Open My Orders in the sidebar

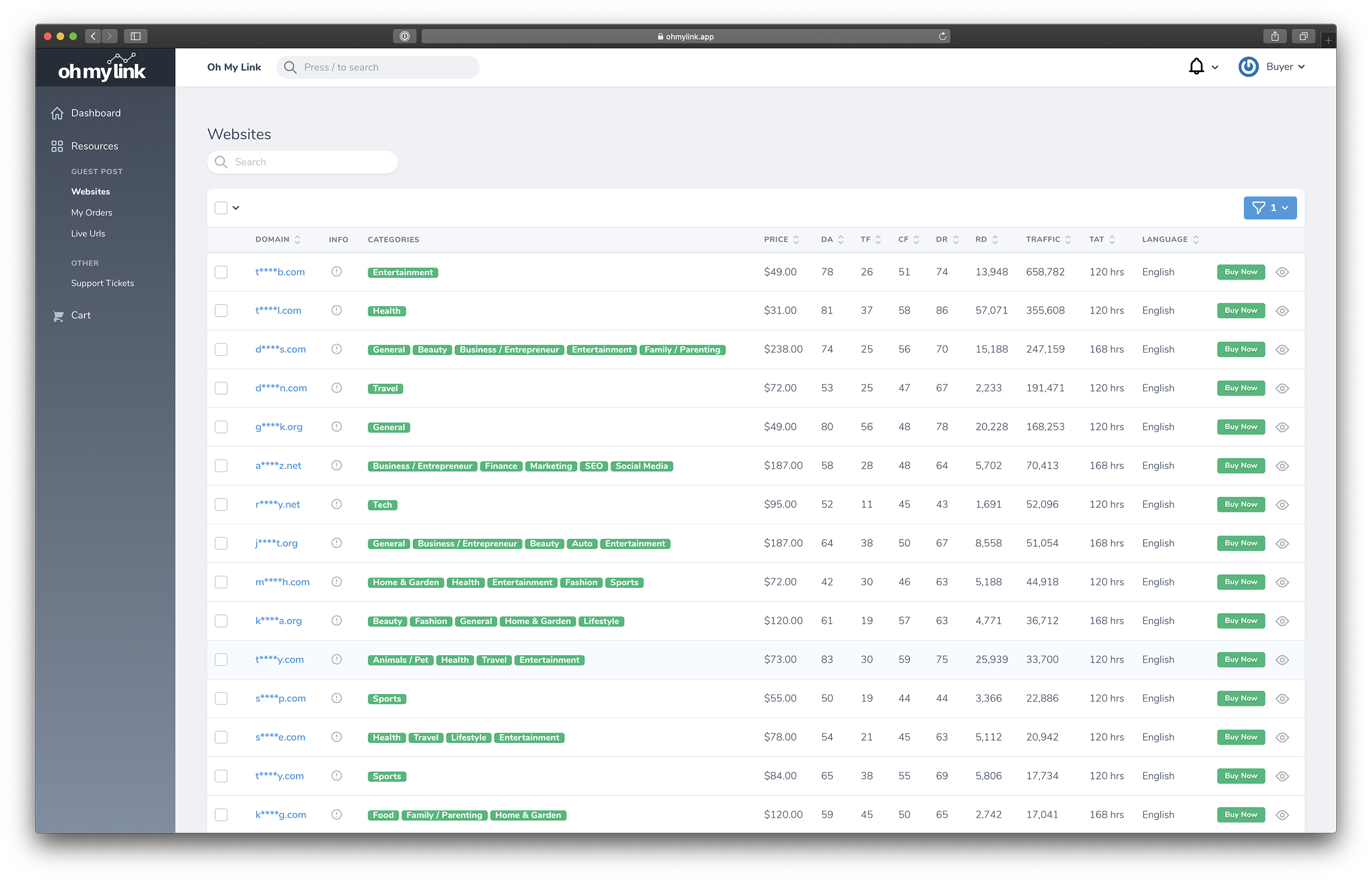92,213
